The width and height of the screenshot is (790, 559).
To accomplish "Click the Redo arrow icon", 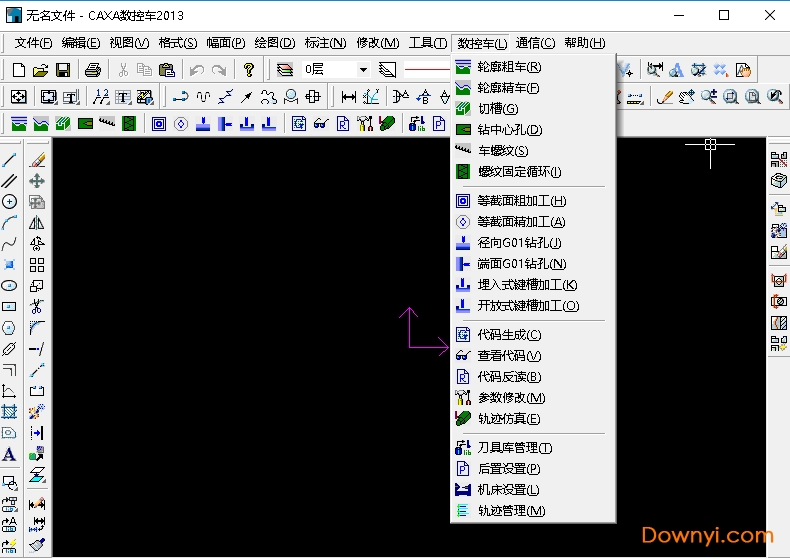I will click(x=219, y=70).
